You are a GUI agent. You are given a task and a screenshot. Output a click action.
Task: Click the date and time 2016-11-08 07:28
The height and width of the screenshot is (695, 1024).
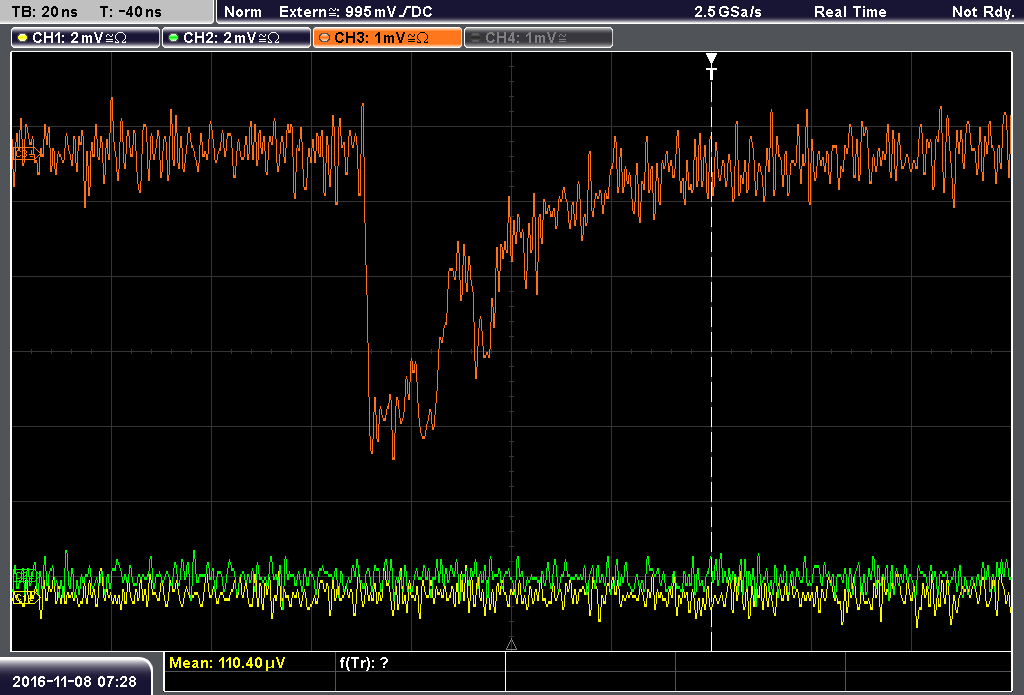(74, 681)
